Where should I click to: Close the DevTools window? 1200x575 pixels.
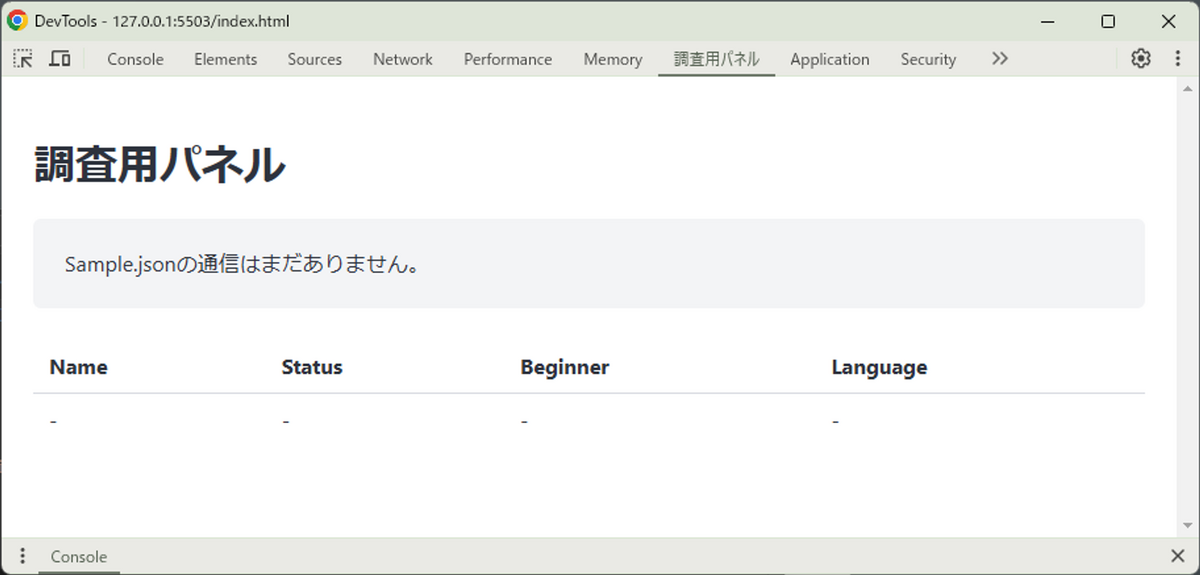point(1168,21)
